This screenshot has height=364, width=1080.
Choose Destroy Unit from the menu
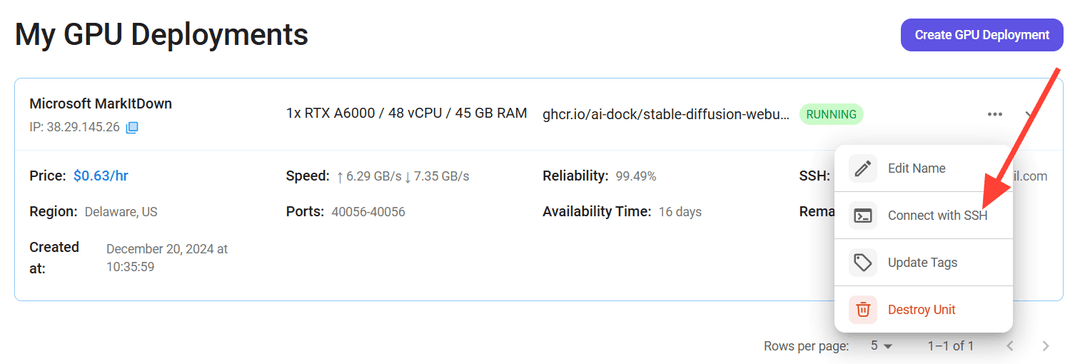(923, 310)
